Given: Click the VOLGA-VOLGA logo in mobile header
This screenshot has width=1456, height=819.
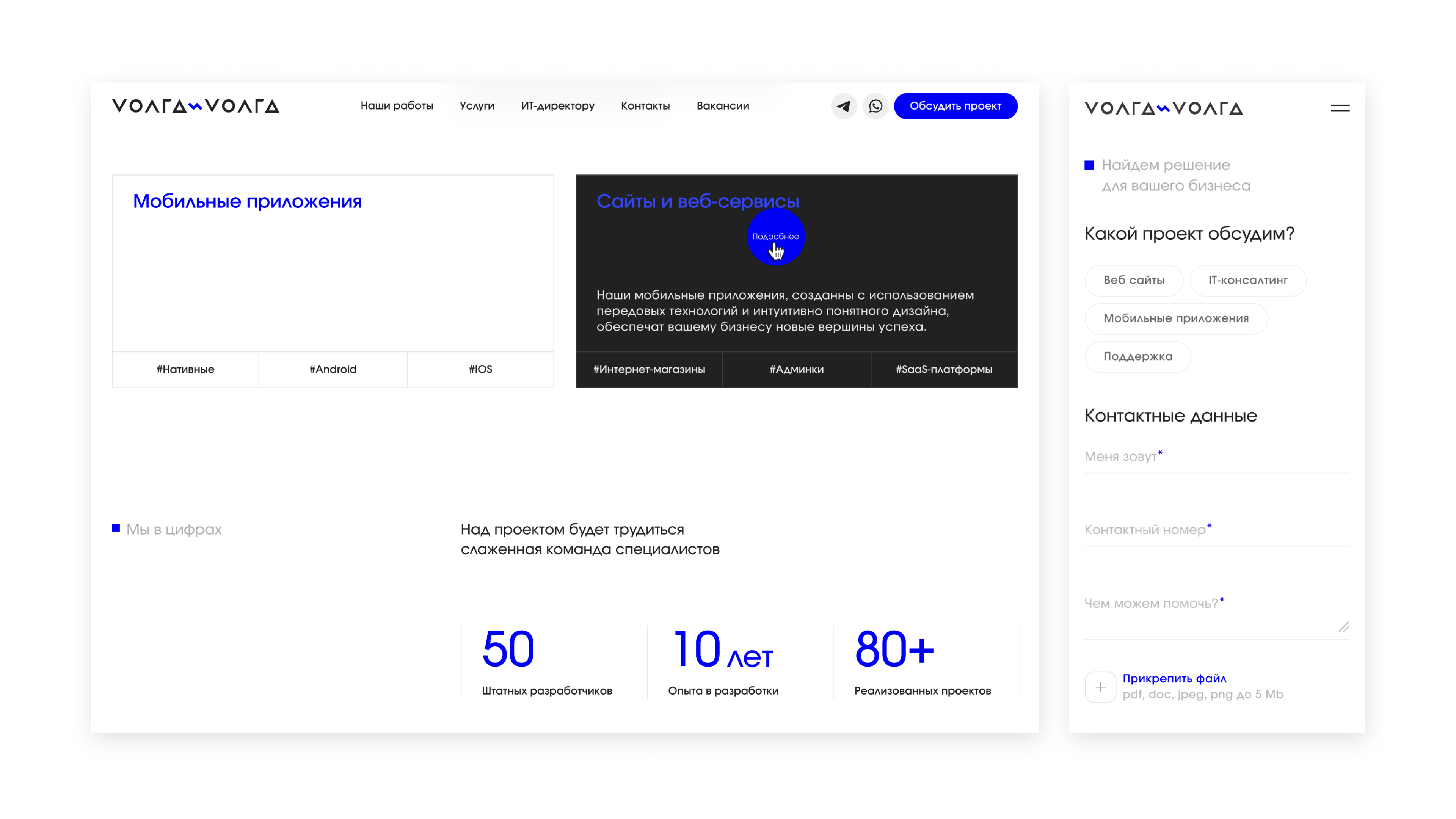Looking at the screenshot, I should 1163,108.
